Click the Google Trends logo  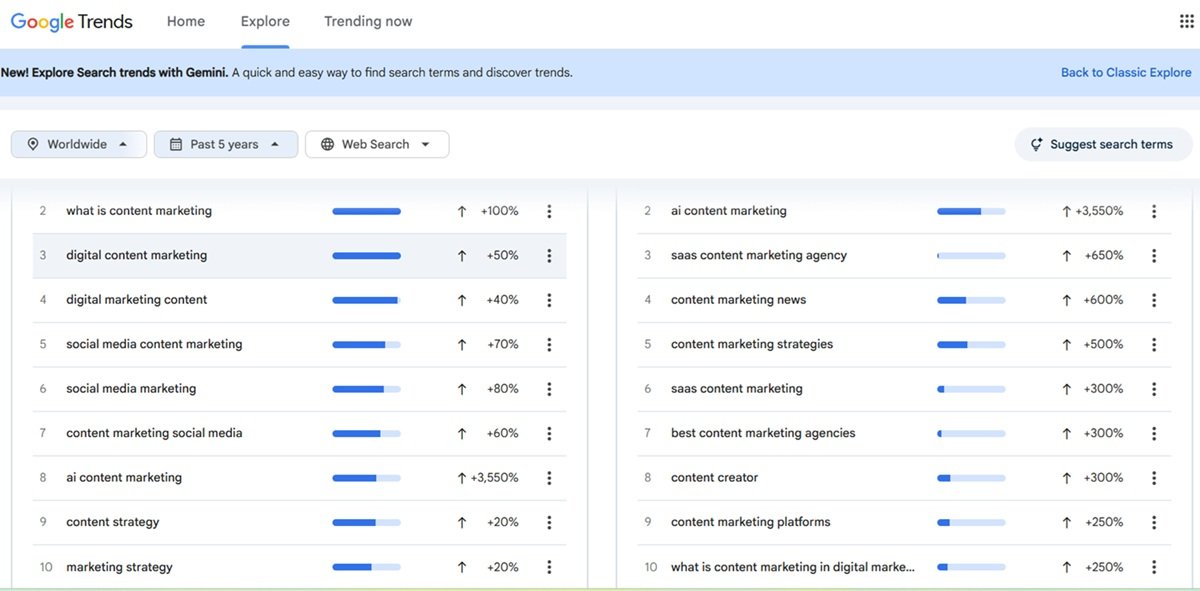tap(72, 22)
